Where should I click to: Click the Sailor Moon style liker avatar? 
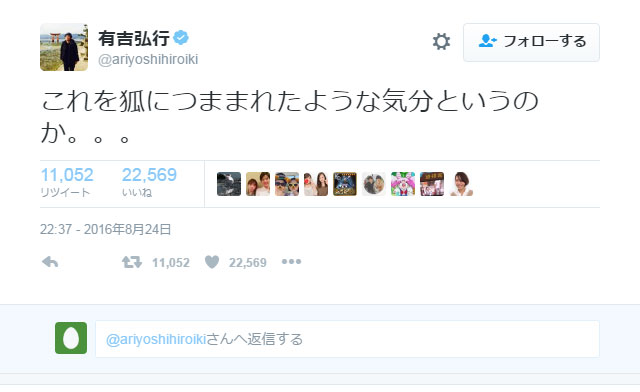pos(402,184)
